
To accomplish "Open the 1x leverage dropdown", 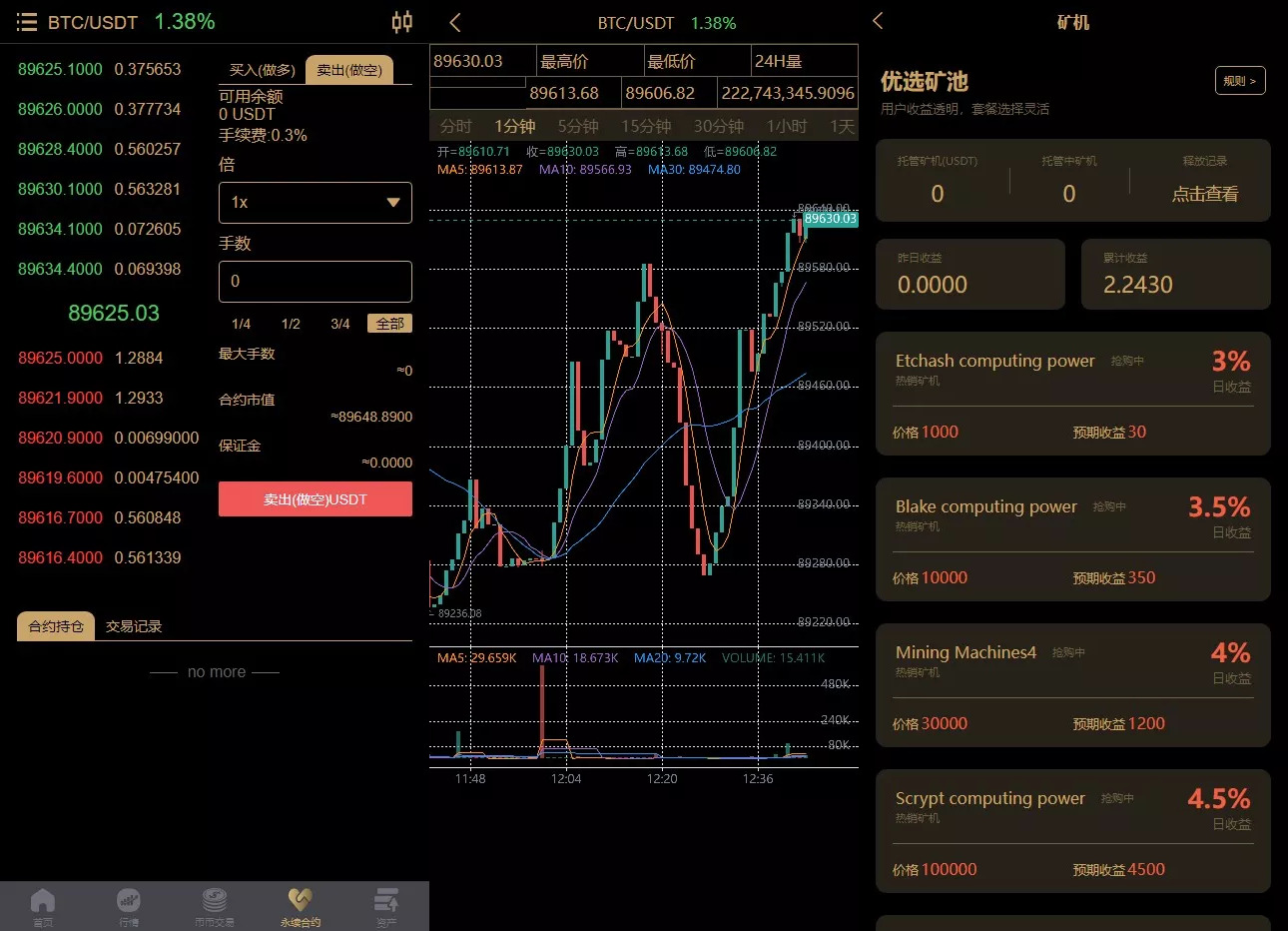I will (315, 203).
